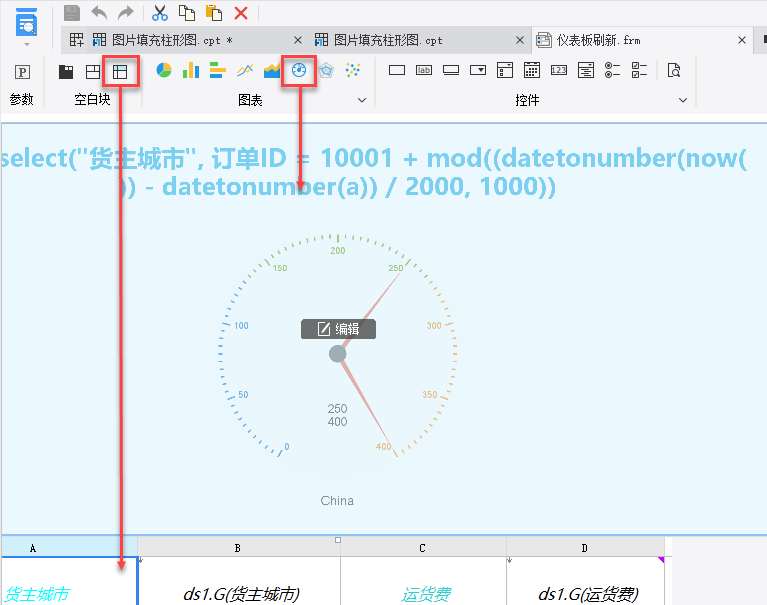Viewport: 767px width, 605px height.
Task: Select the absolute layout block icon
Action: point(93,72)
